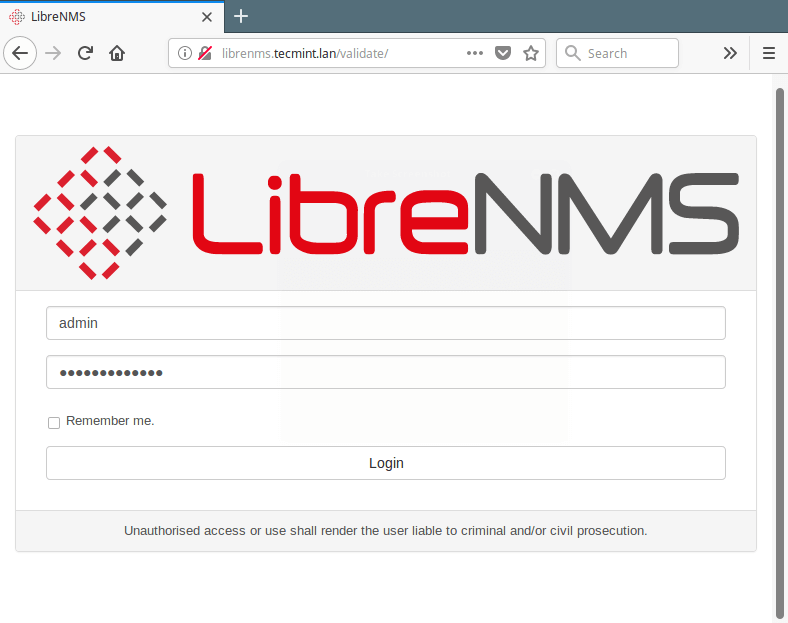The width and height of the screenshot is (788, 623).
Task: Focus the browser Search field
Action: (618, 53)
